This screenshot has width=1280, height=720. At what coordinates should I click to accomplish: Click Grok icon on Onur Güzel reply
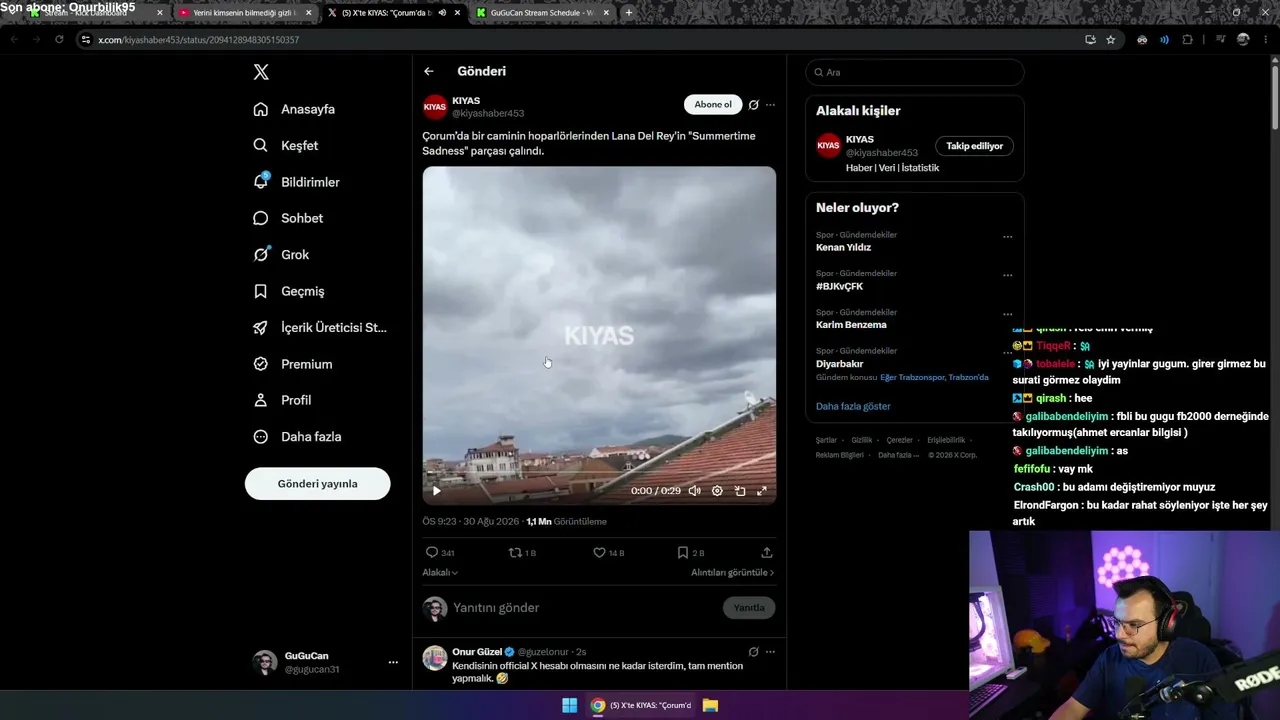pyautogui.click(x=753, y=651)
